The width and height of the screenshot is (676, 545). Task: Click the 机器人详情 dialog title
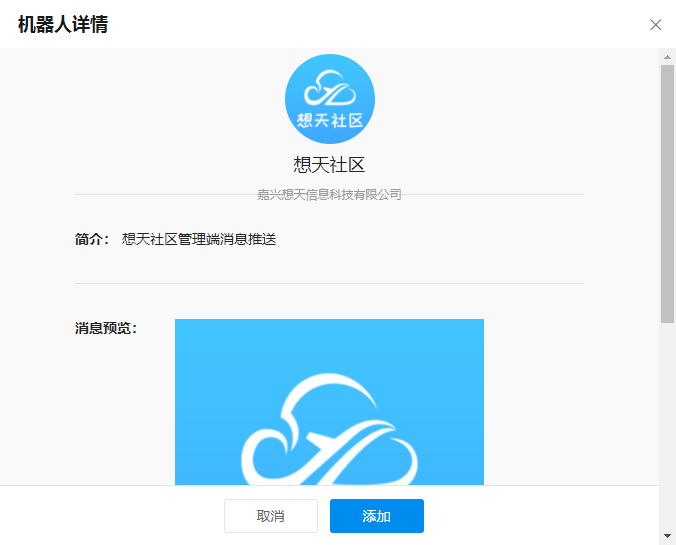(63, 24)
